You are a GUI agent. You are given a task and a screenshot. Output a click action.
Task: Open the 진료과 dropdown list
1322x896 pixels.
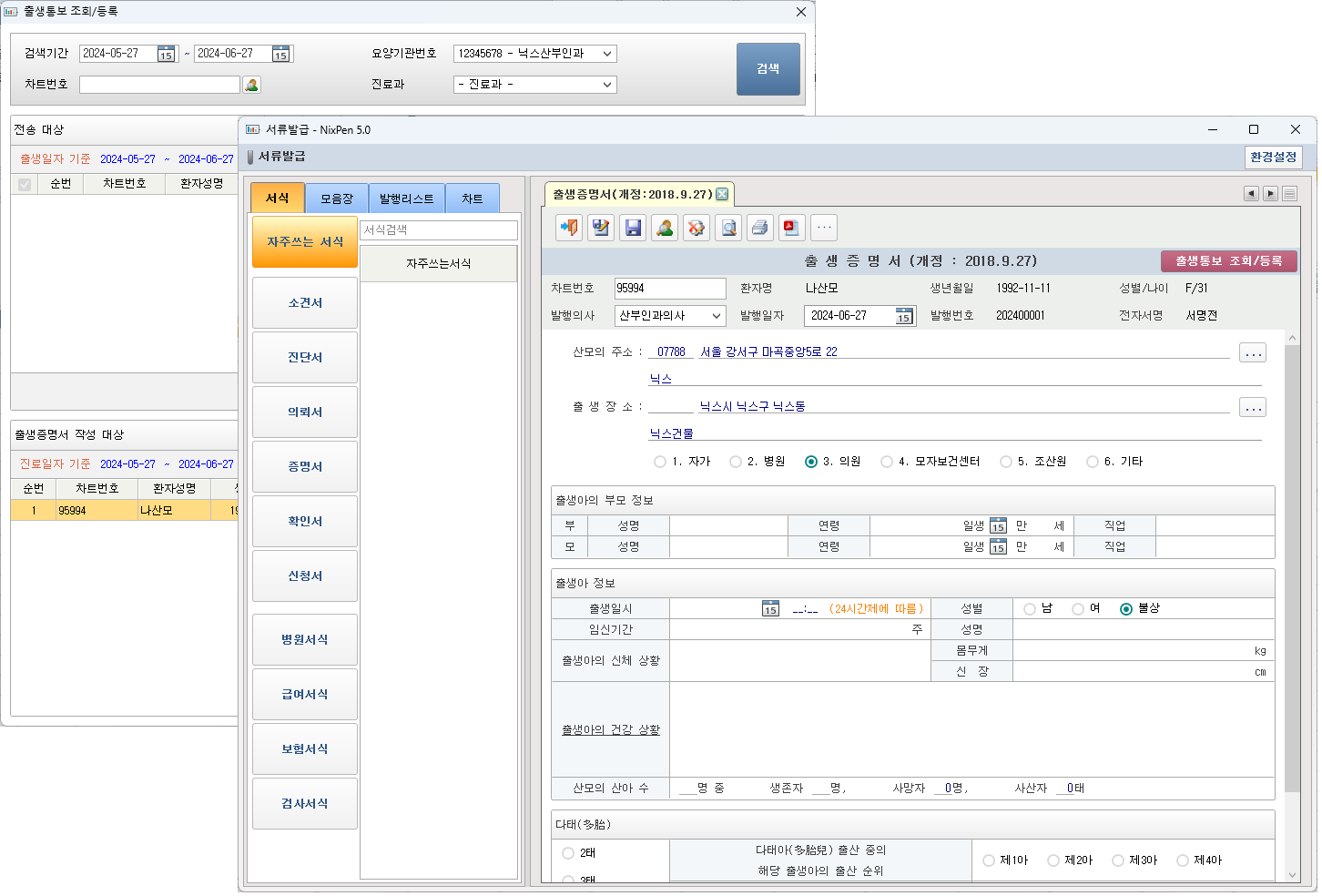(x=606, y=85)
